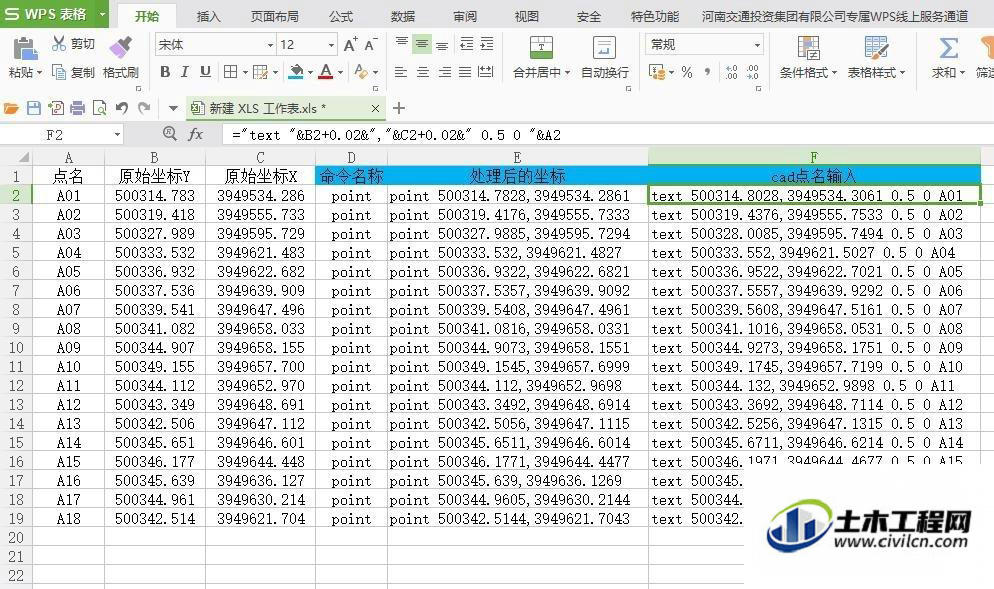Click the draw border table icon
Image resolution: width=994 pixels, height=589 pixels.
tap(261, 72)
